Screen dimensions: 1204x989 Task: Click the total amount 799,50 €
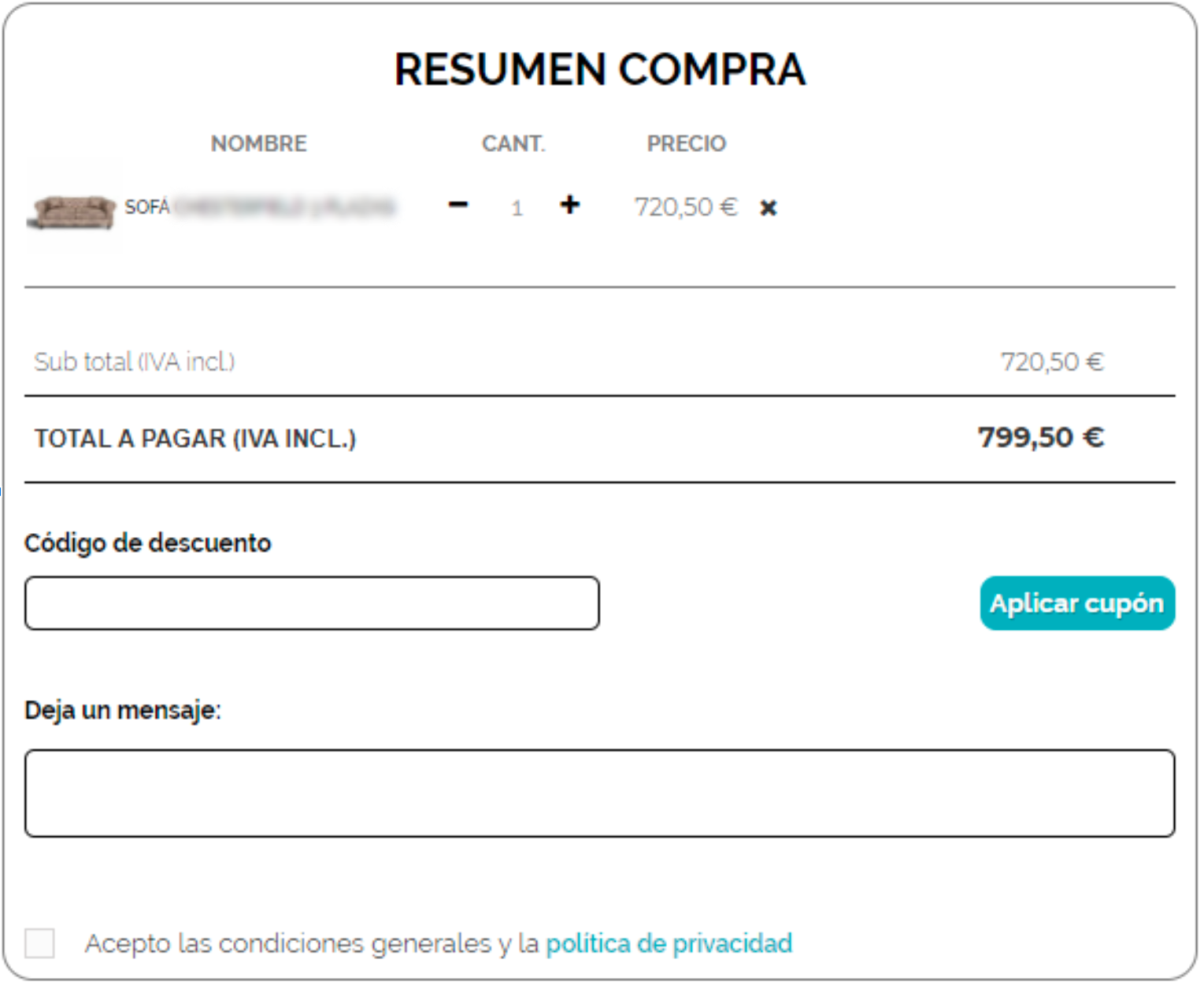1041,437
